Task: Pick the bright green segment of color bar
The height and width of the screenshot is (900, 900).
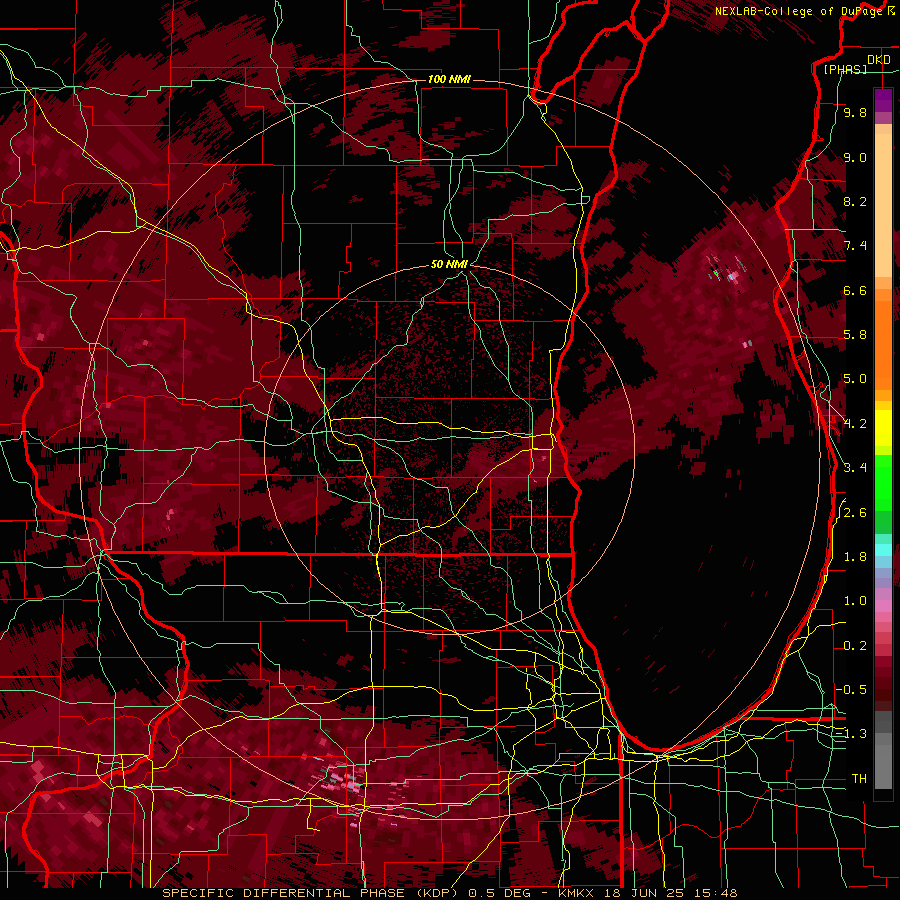Action: coord(883,482)
